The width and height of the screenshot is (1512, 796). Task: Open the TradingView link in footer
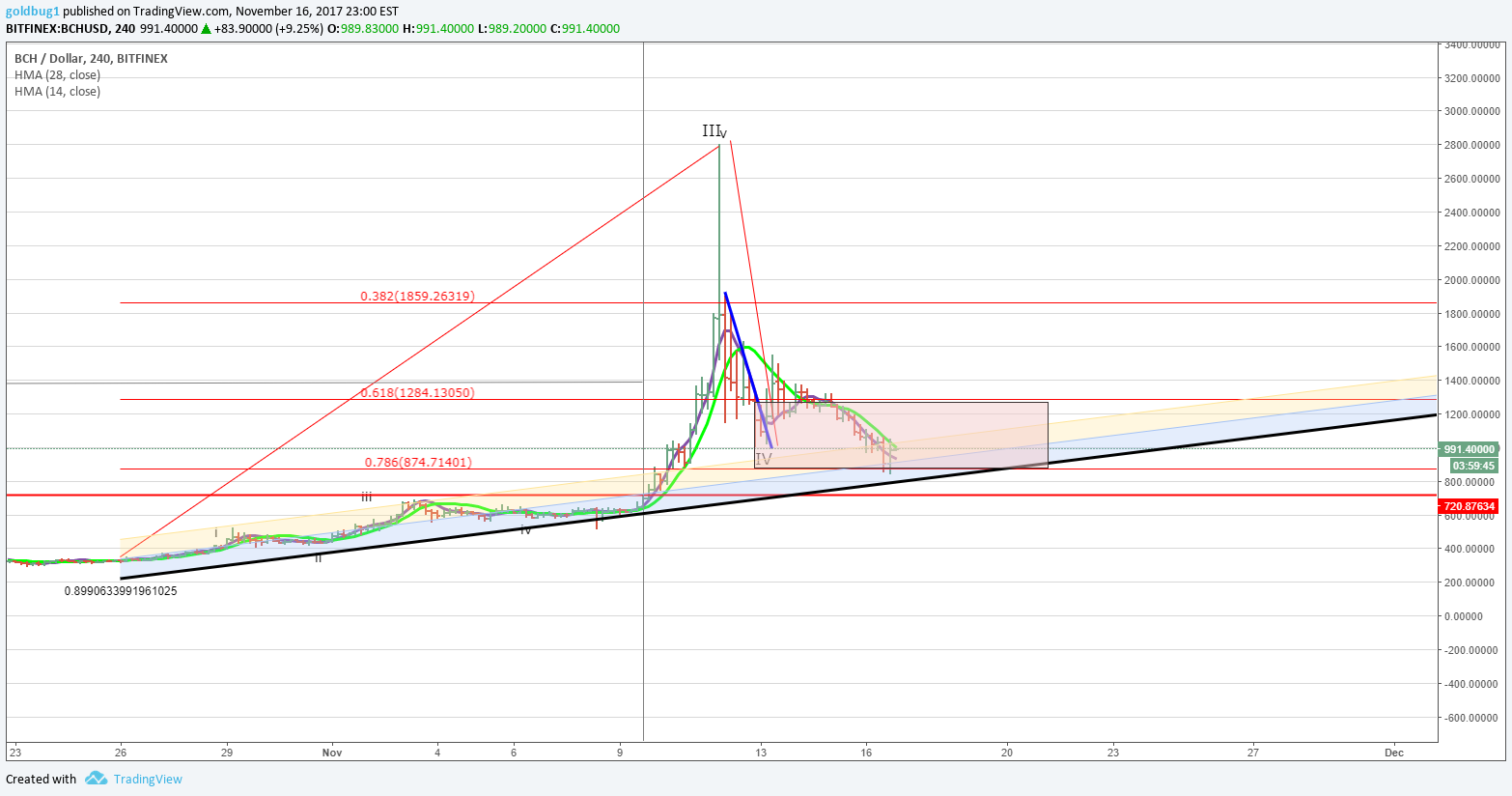148,780
